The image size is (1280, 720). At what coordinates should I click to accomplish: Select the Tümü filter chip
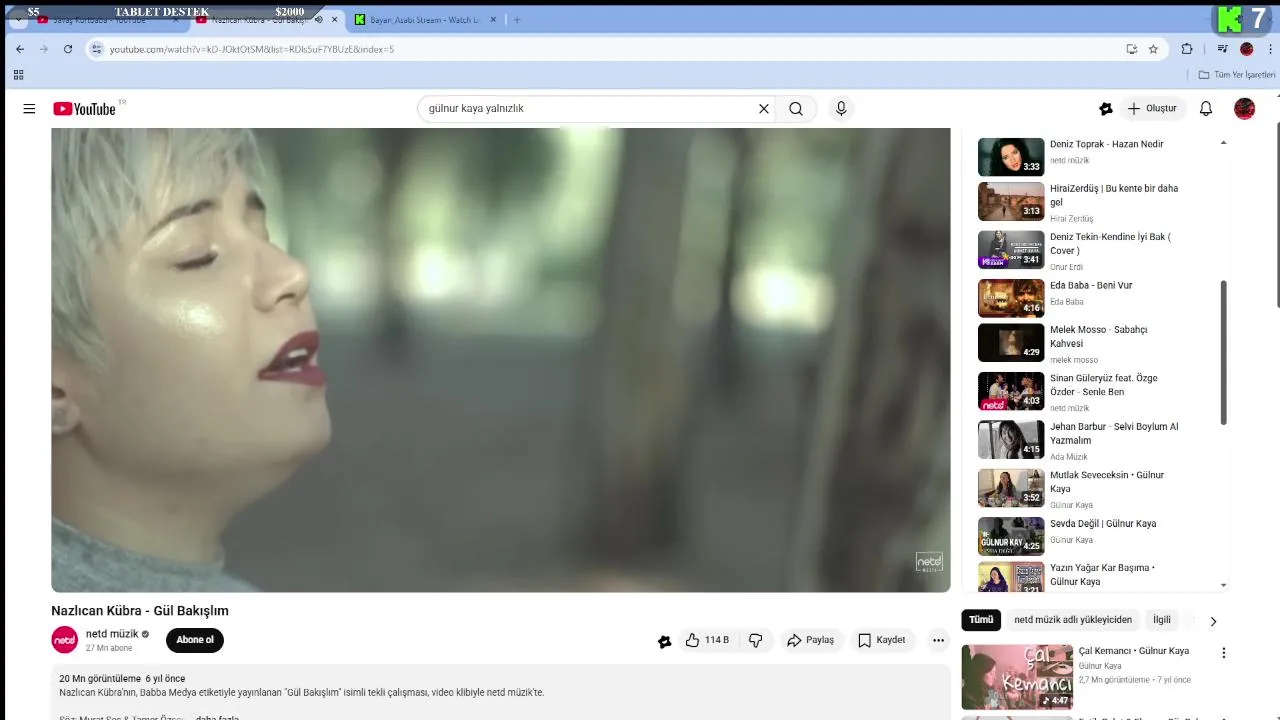click(x=981, y=620)
